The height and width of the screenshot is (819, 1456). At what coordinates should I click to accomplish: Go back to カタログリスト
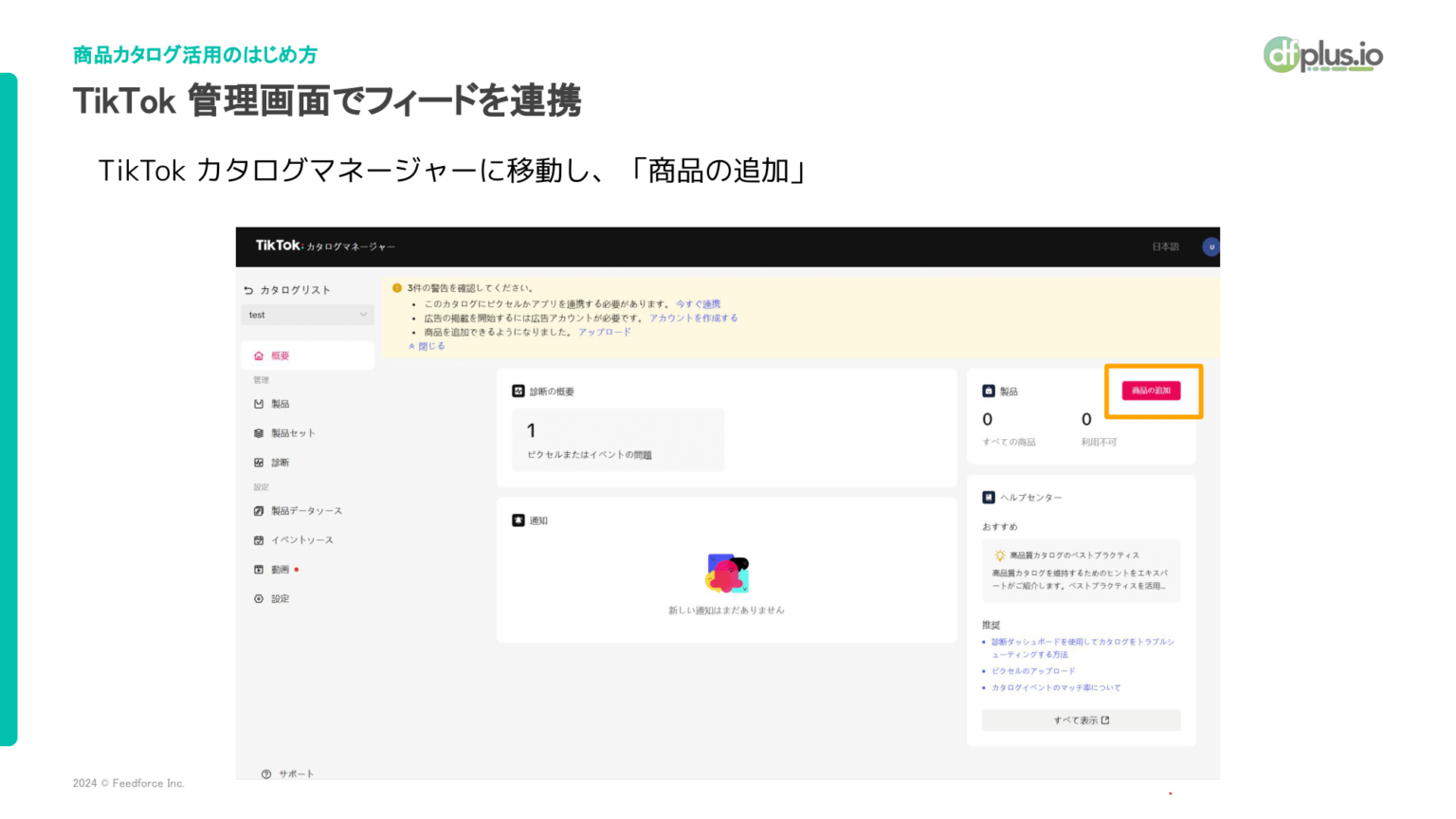click(295, 290)
